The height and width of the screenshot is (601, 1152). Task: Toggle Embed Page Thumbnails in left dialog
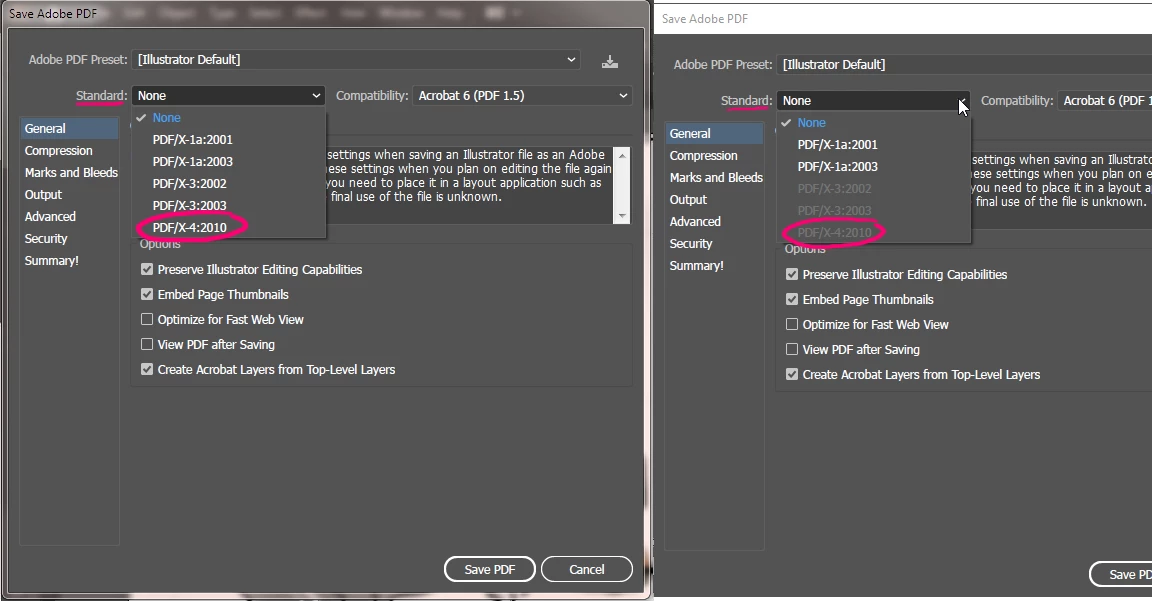147,295
